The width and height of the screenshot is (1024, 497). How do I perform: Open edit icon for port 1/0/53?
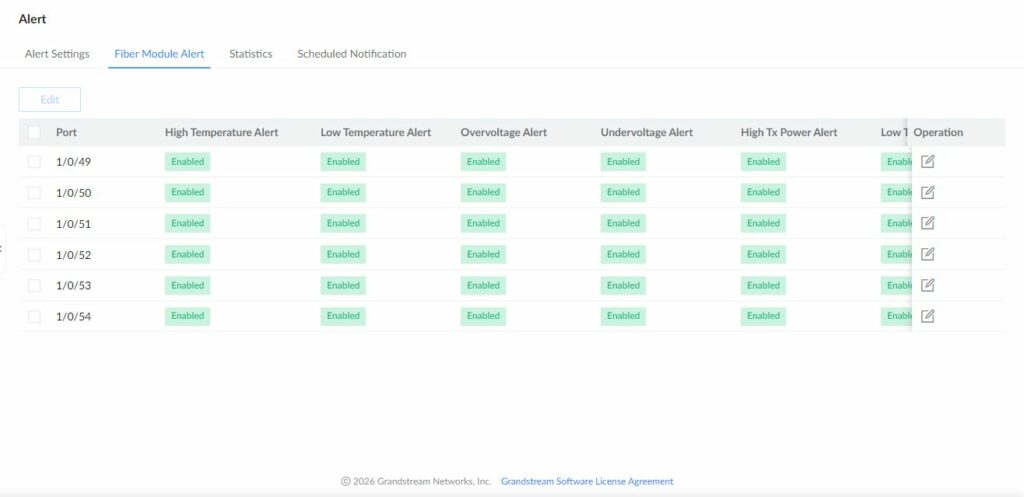(x=927, y=285)
